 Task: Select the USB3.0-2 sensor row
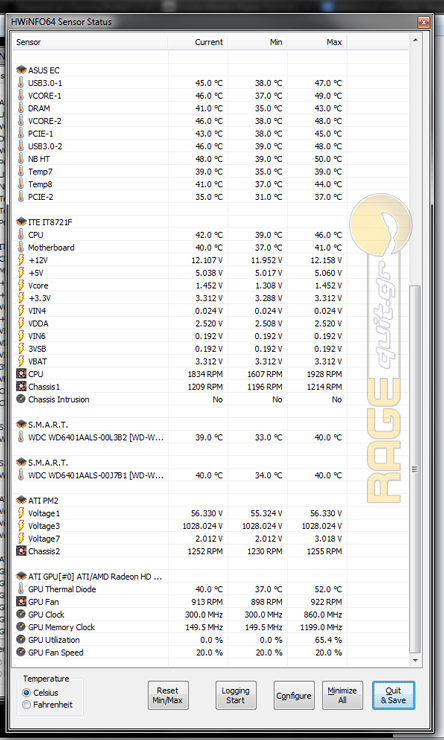point(180,146)
